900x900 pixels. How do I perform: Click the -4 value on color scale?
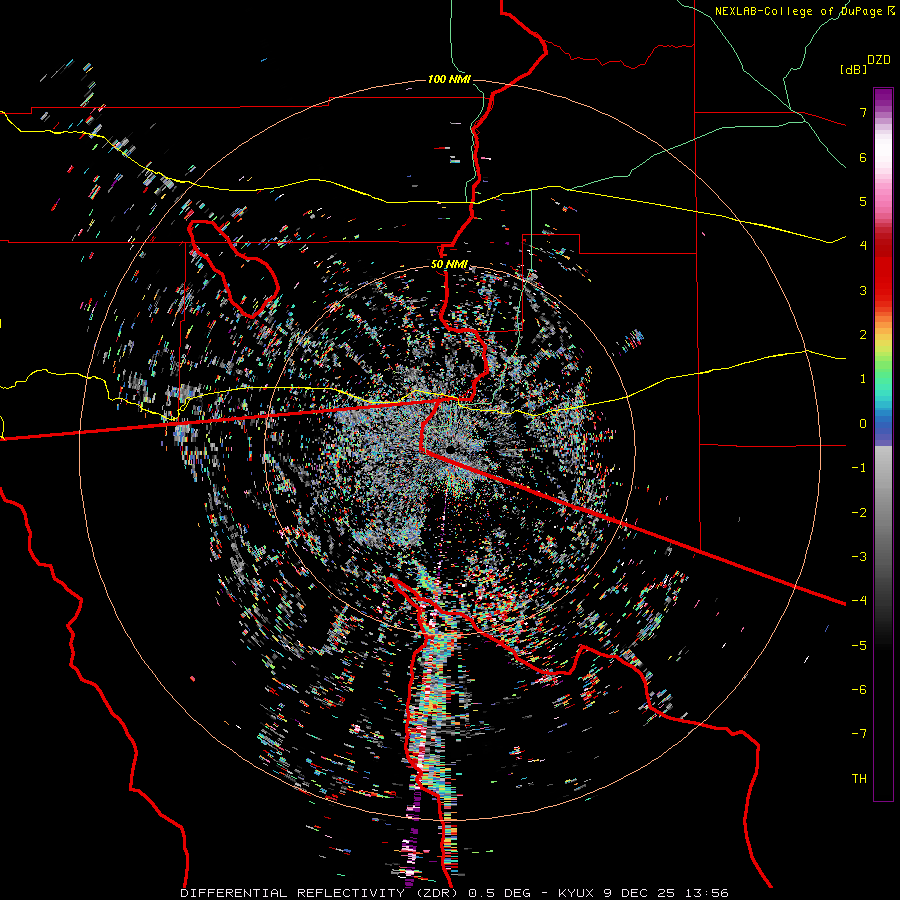pos(859,600)
